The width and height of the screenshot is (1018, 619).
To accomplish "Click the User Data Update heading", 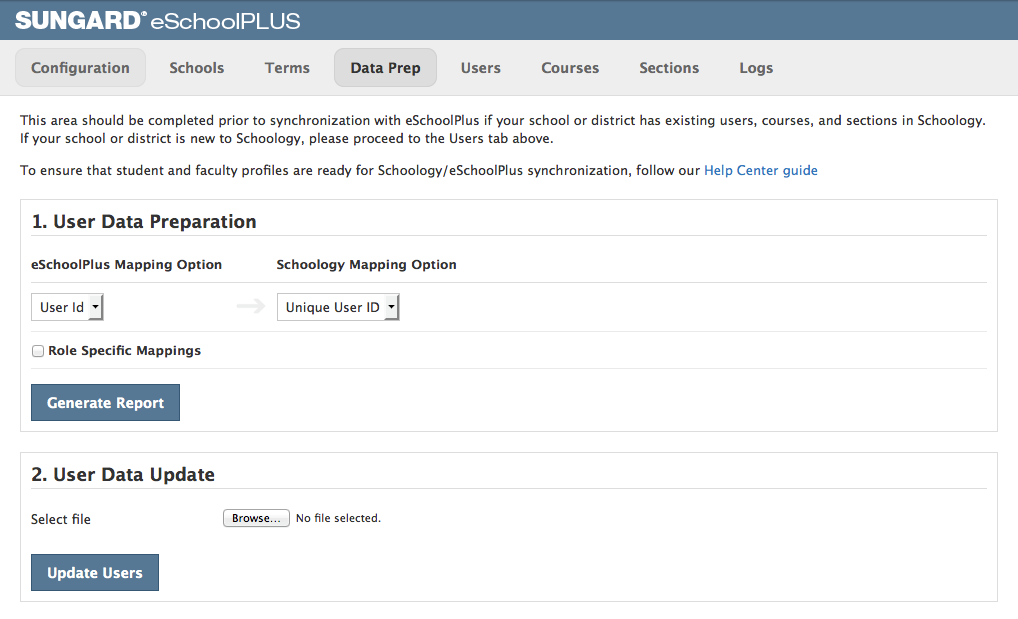I will 123,475.
